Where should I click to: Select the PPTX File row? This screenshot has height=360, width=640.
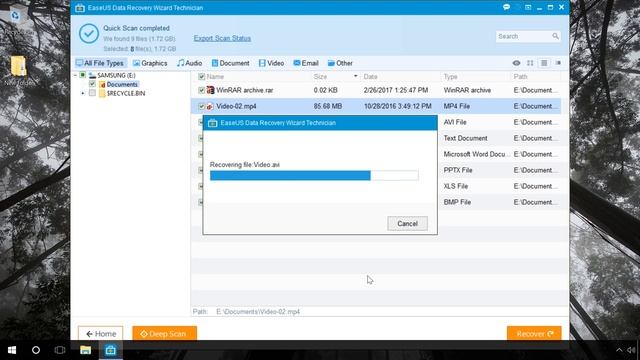[499, 170]
